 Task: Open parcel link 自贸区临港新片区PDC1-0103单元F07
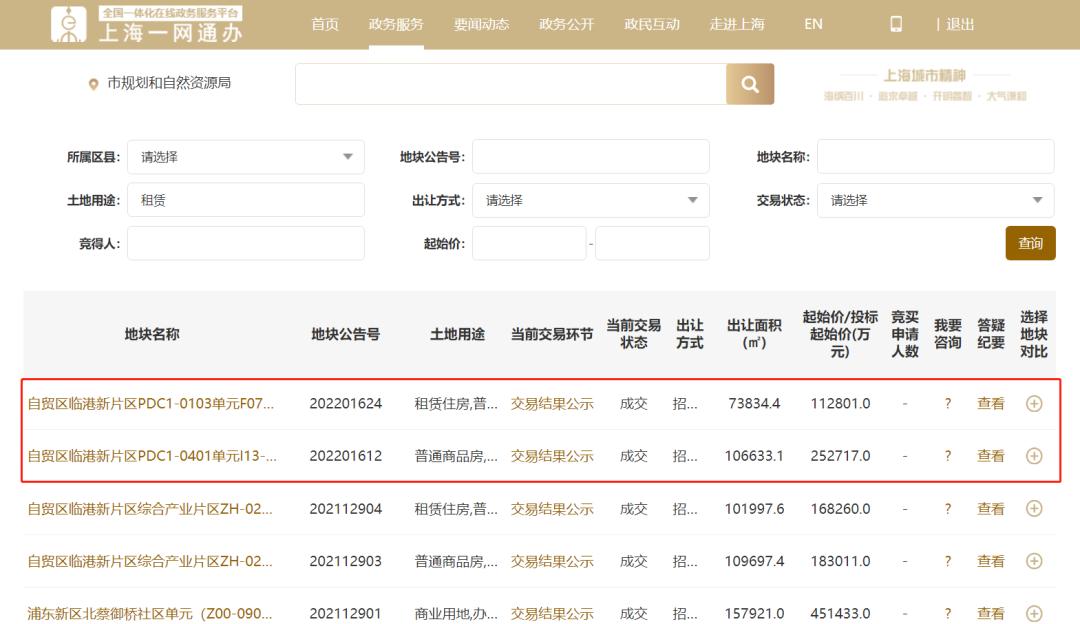pos(150,404)
